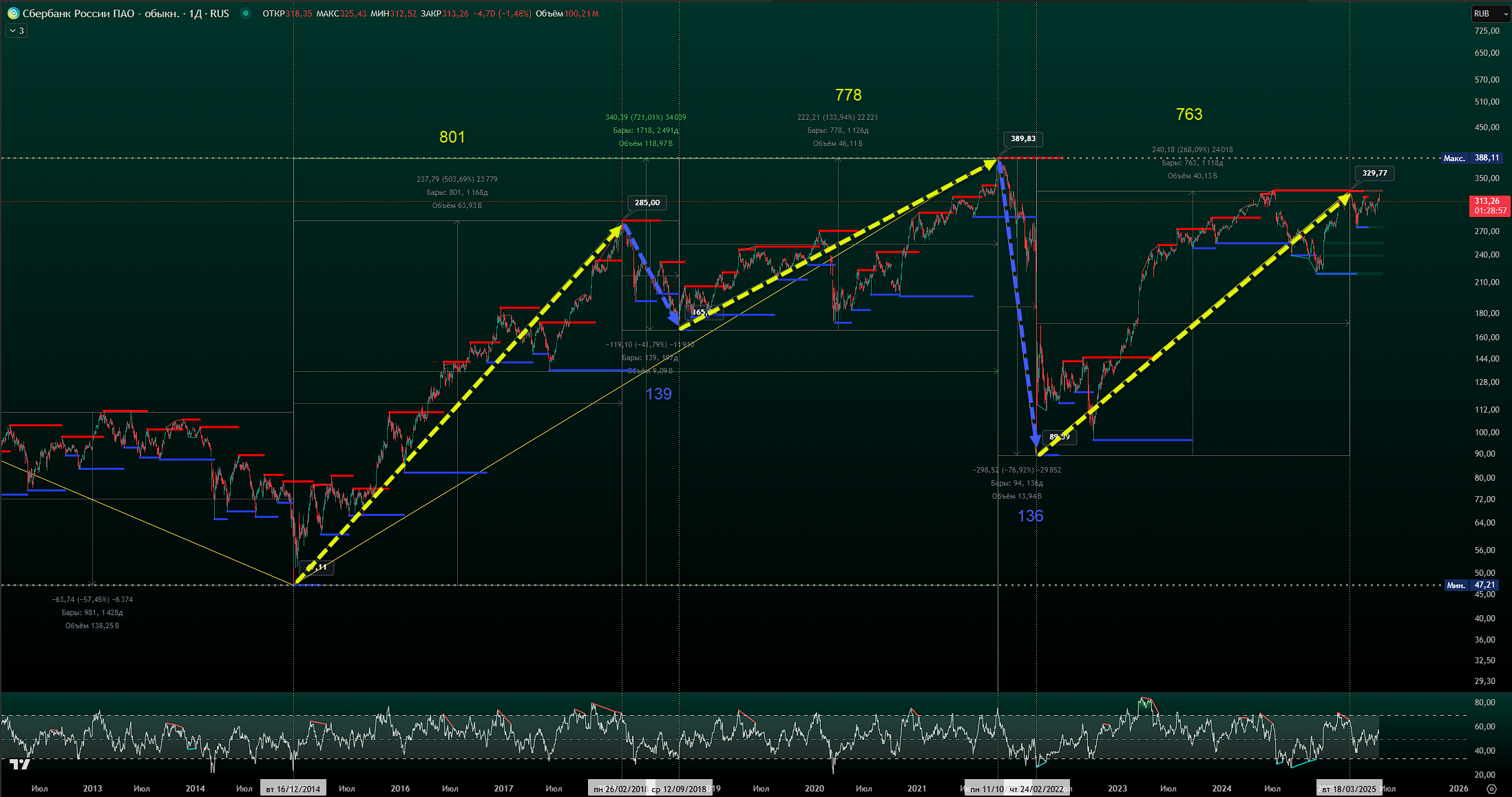Click the 725,00 price scale label

[1487, 31]
